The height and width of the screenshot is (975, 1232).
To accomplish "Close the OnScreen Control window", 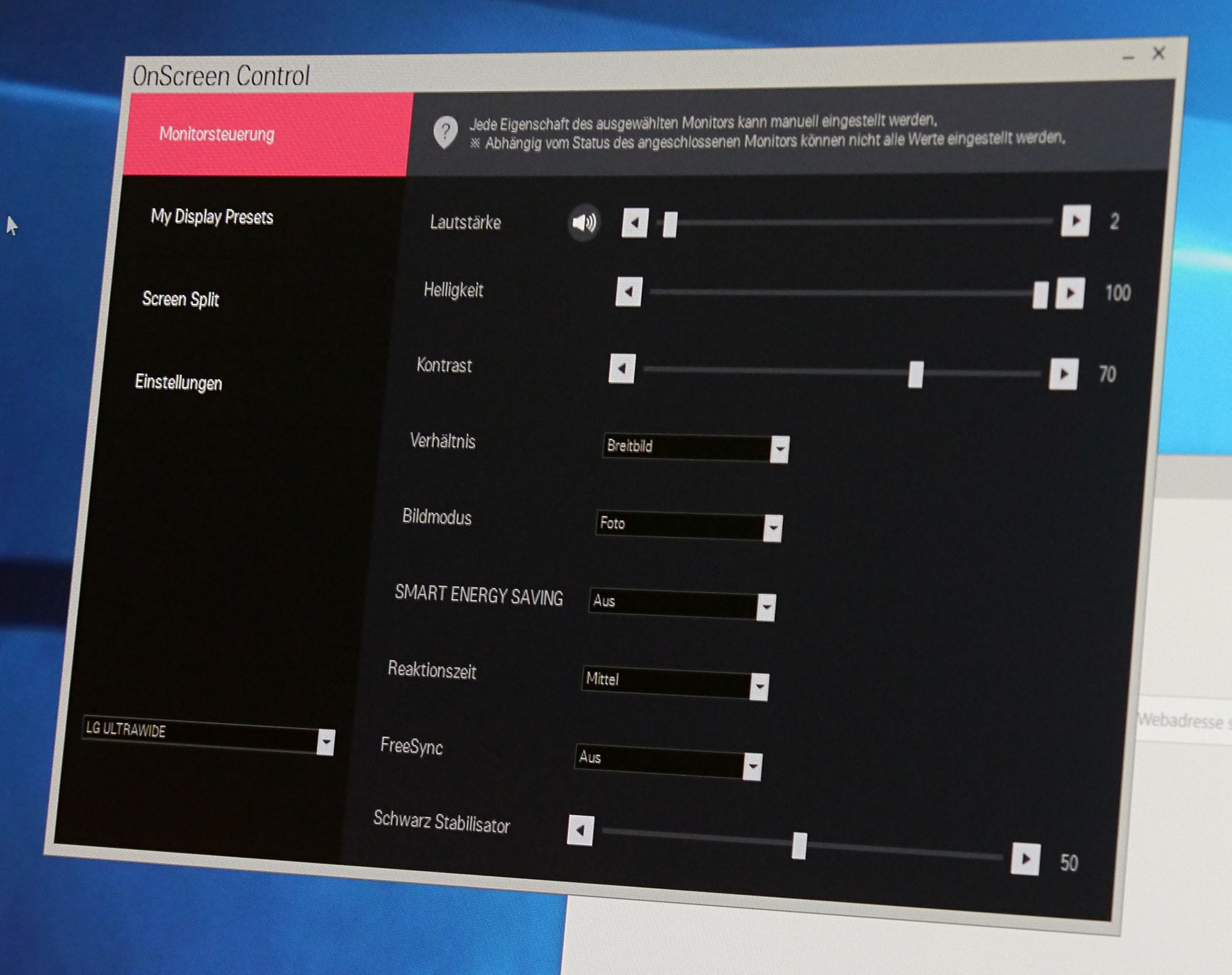I will (1159, 53).
